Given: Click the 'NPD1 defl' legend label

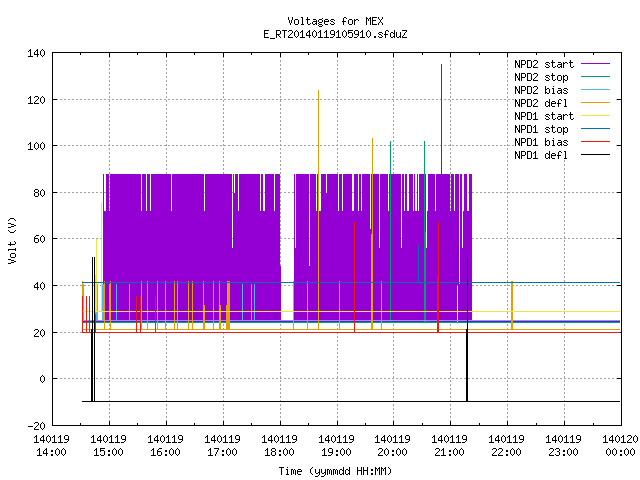Looking at the screenshot, I should (x=541, y=156).
